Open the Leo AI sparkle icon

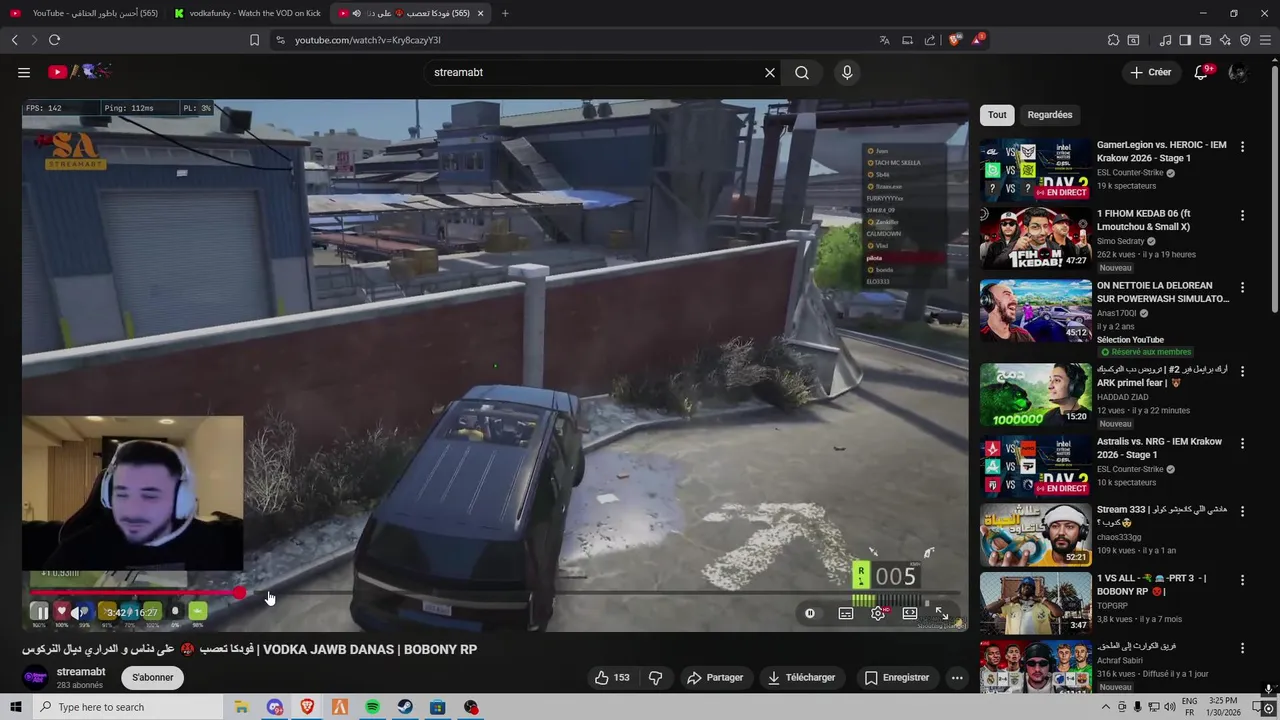pos(1225,40)
